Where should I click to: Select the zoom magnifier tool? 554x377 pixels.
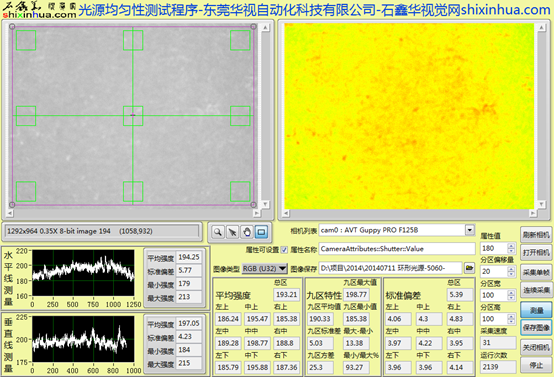[x=218, y=232]
